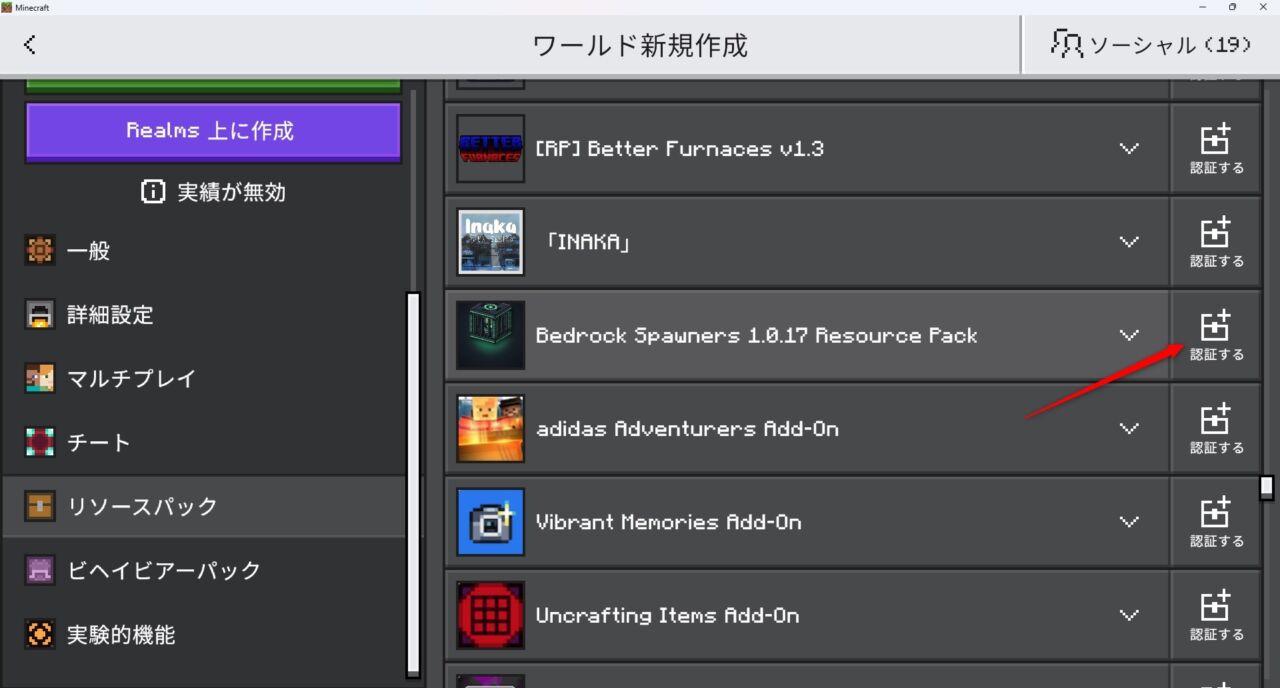Click the Minecraft window title bar icon
Screen dimensions: 1280x688
click(x=7, y=7)
